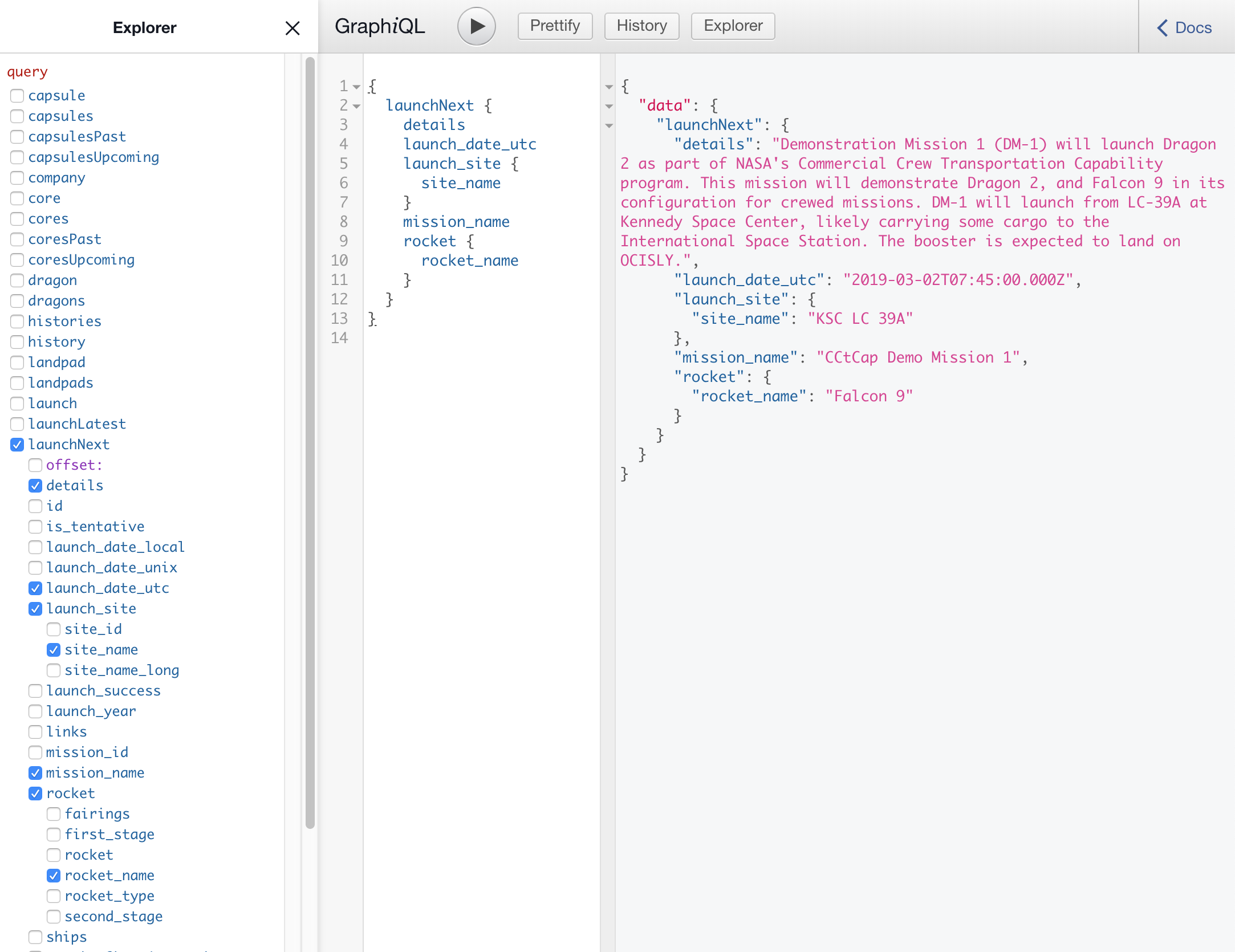Viewport: 1235px width, 952px height.
Task: Click the "KSC LC 39A" value in results
Action: click(860, 319)
